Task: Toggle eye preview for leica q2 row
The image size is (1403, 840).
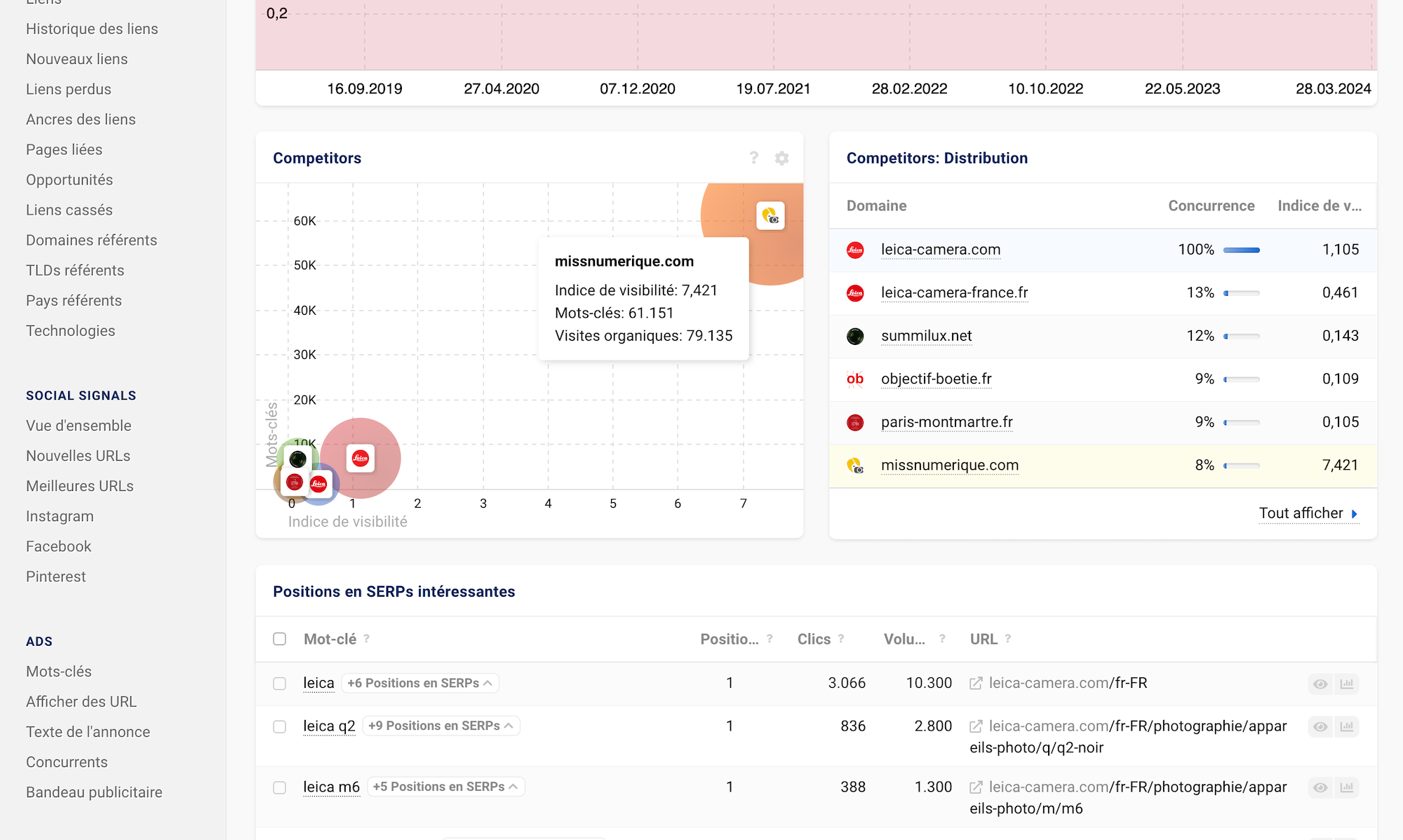Action: click(x=1320, y=726)
